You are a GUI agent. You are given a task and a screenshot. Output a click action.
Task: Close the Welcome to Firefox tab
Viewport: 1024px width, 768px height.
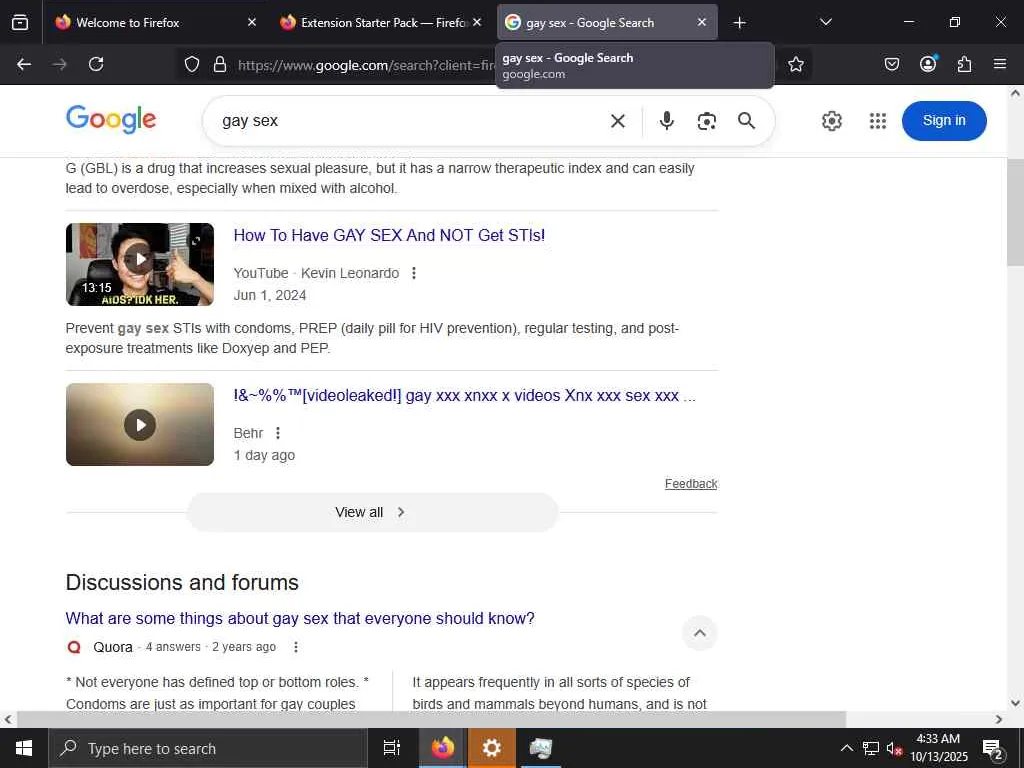coord(252,22)
